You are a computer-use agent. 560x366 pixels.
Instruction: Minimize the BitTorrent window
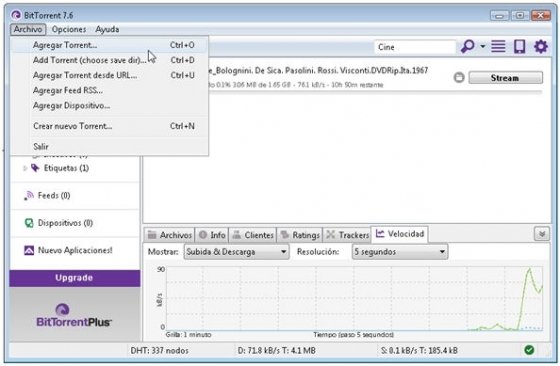(x=499, y=15)
